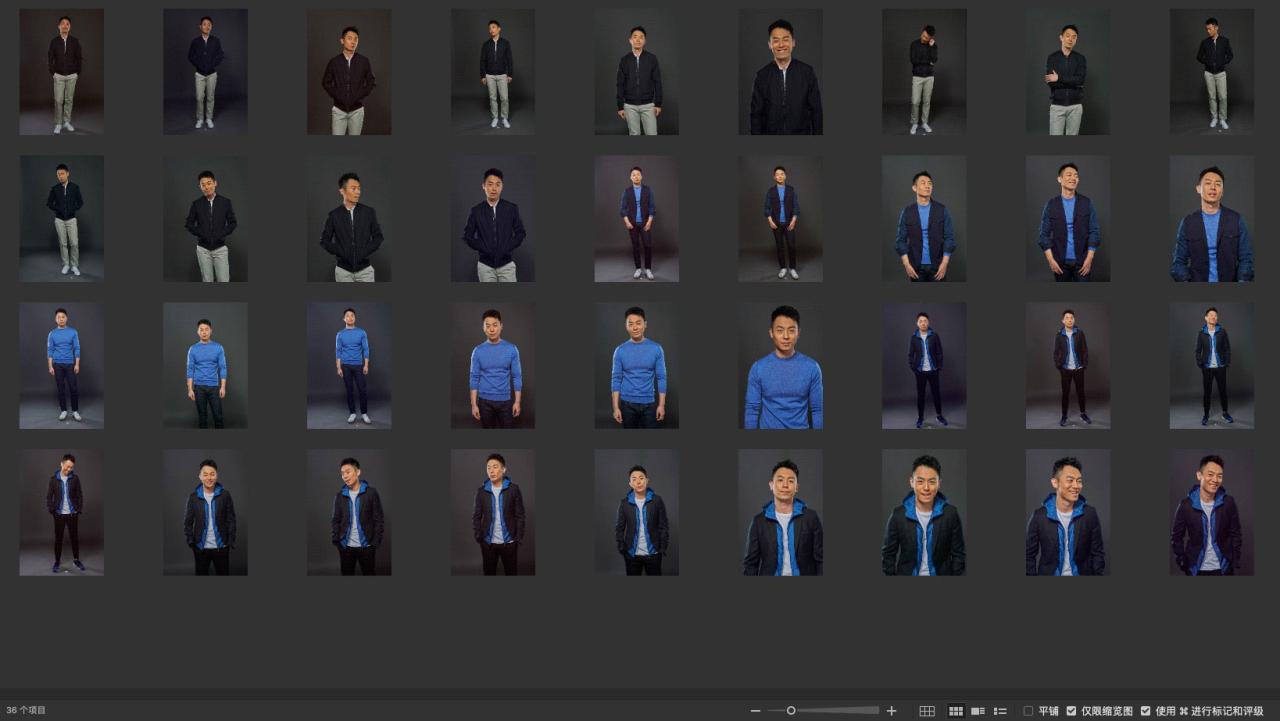Select the first thumbnail in the bottom row

point(61,512)
